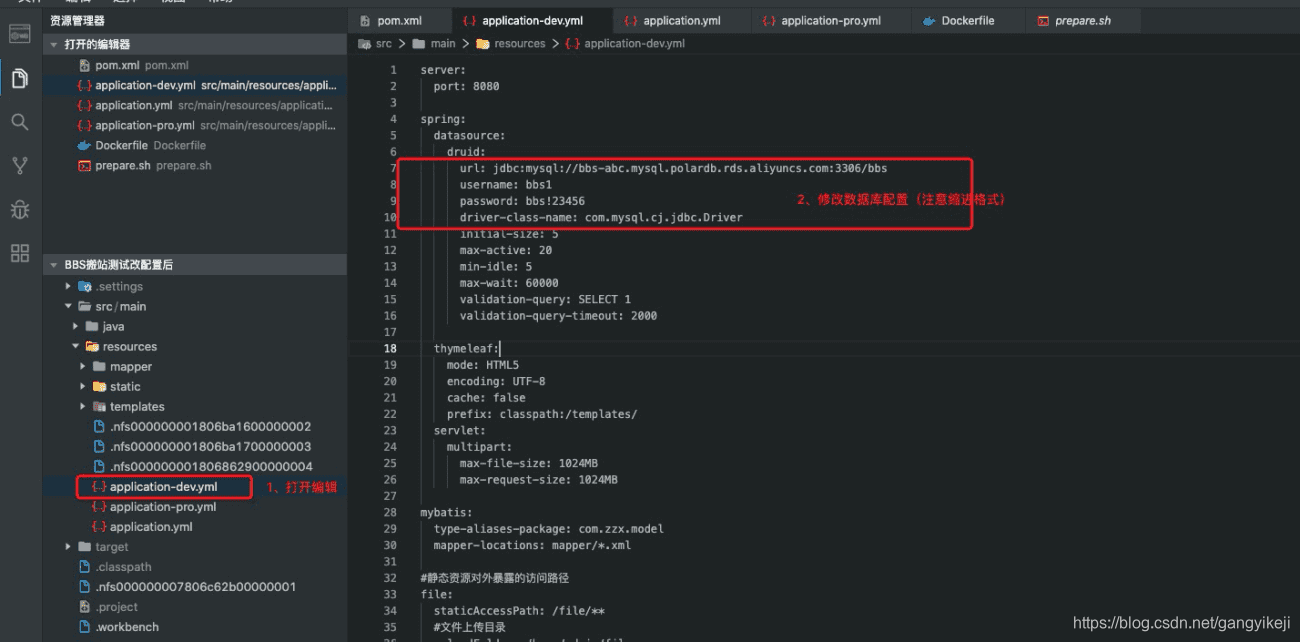The height and width of the screenshot is (642, 1300).
Task: Collapse the resources folder arrow
Action: point(76,346)
